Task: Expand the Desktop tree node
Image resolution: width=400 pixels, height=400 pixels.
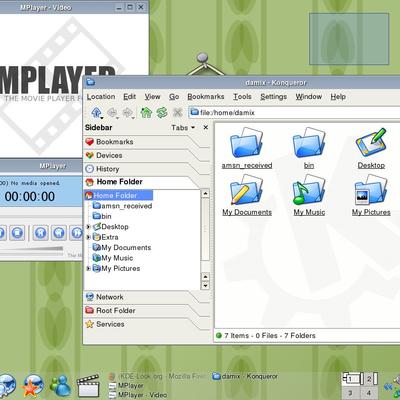Action: coord(88,227)
